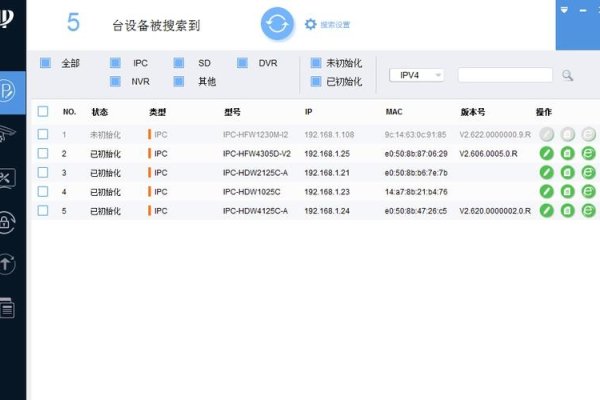Open the Modify IP sidebar icon
This screenshot has width=600, height=400.
(x=8, y=91)
